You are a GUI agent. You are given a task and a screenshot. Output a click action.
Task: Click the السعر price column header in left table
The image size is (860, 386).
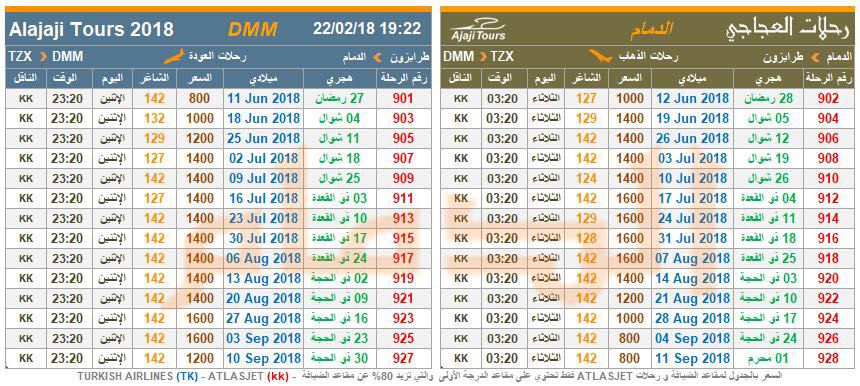tap(200, 78)
